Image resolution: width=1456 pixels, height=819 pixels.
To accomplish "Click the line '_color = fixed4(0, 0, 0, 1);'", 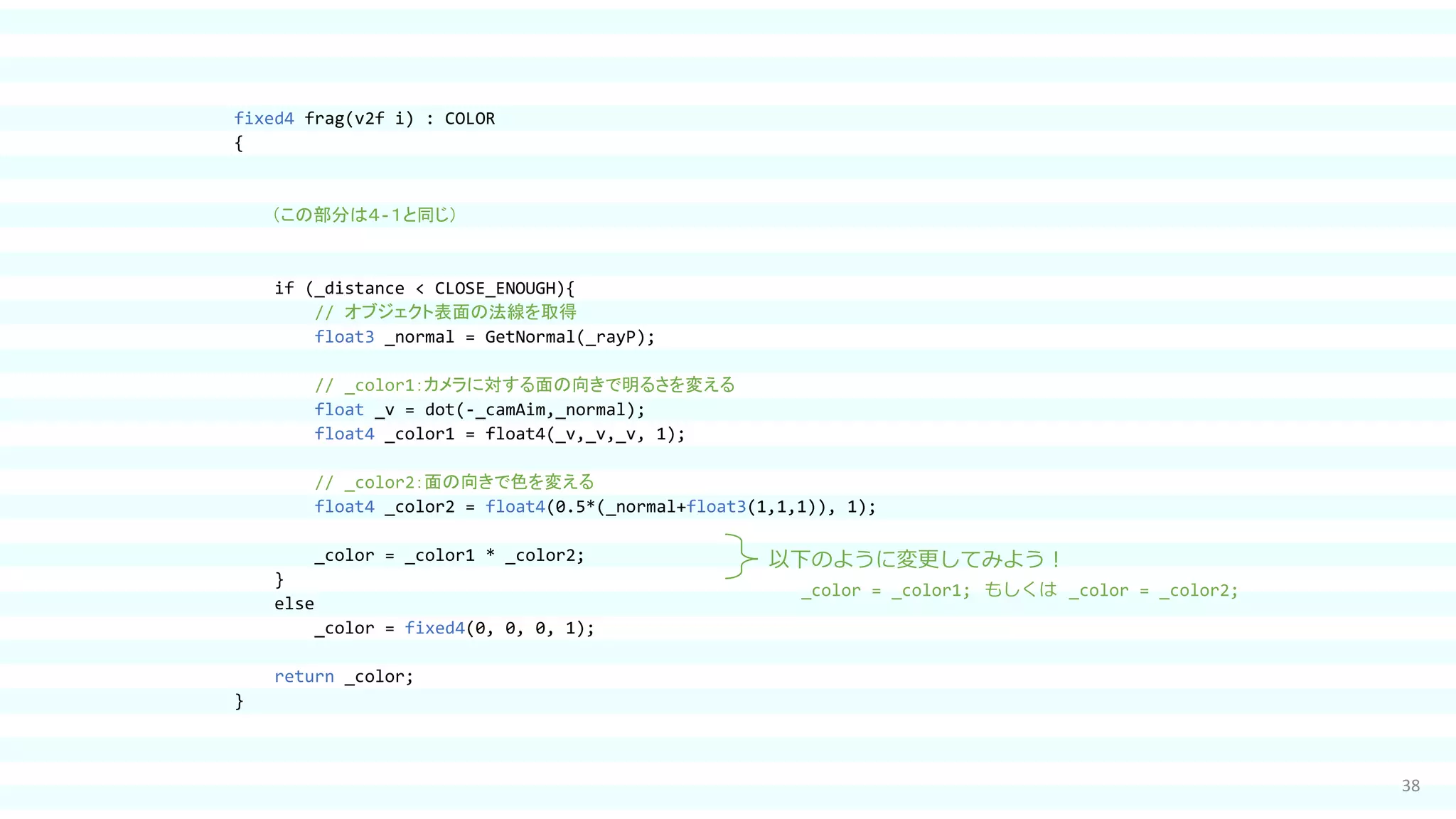I will [455, 628].
